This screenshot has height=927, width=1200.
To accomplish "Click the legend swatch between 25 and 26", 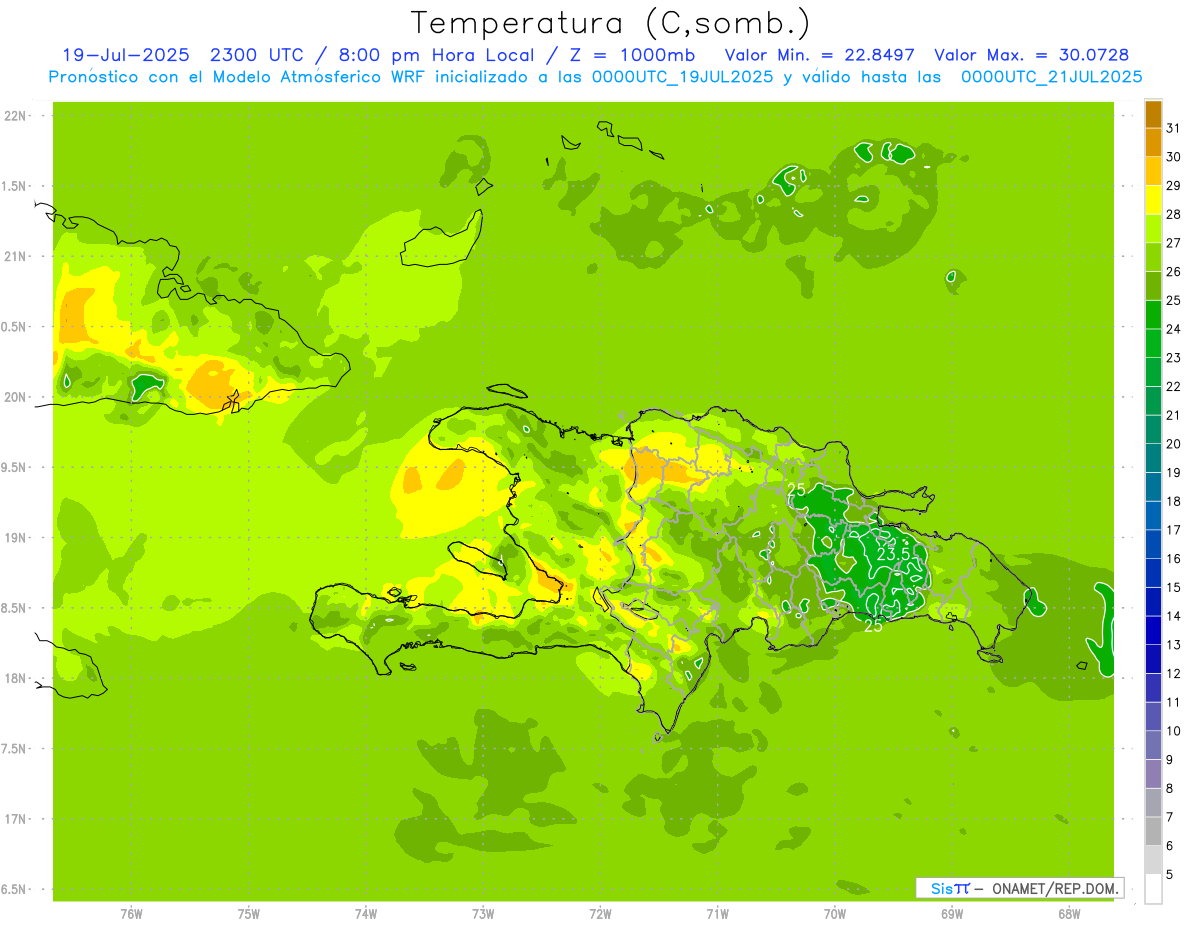I will pos(1153,286).
